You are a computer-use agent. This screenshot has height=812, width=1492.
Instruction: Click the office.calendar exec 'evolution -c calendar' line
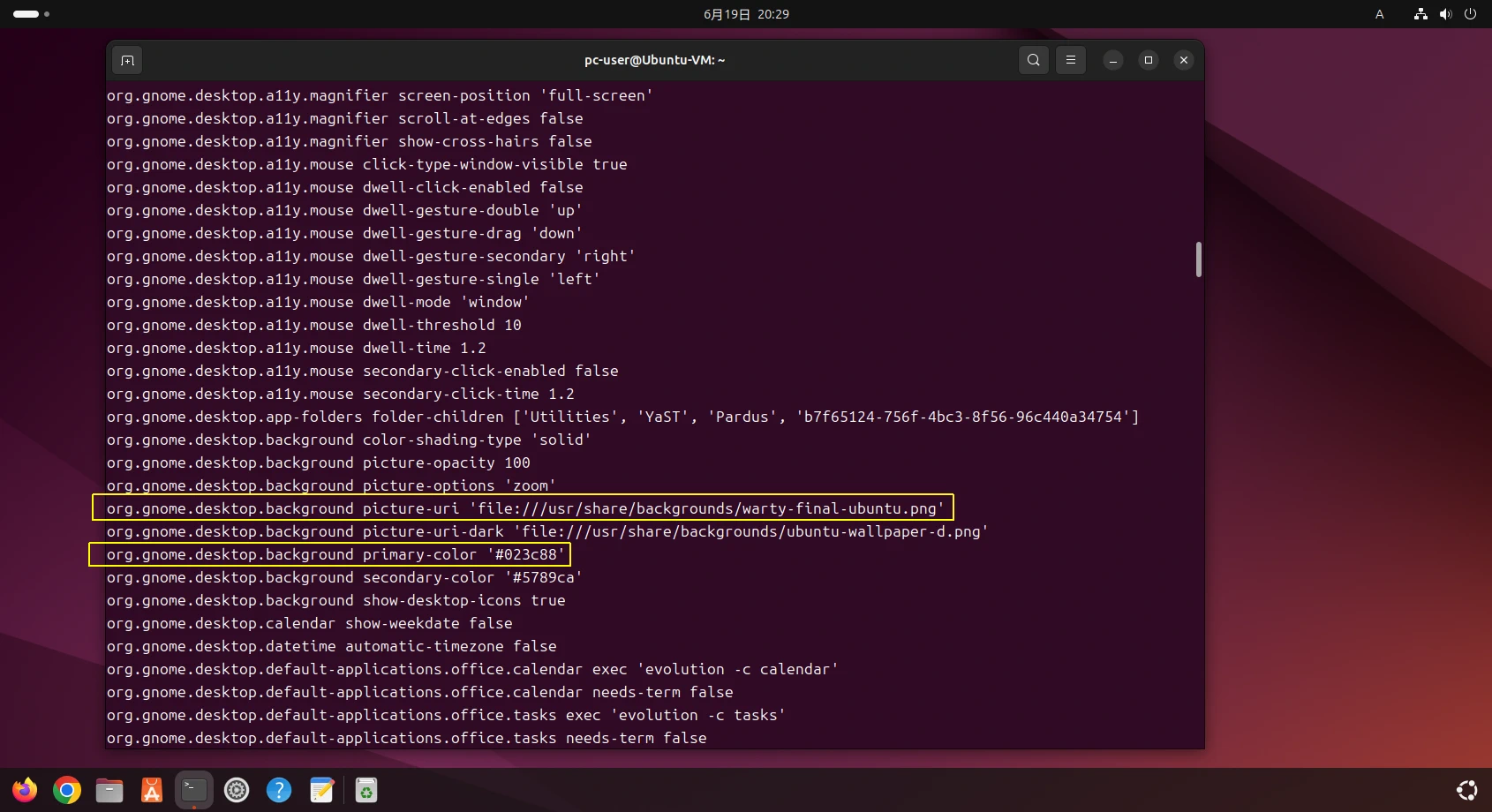472,669
